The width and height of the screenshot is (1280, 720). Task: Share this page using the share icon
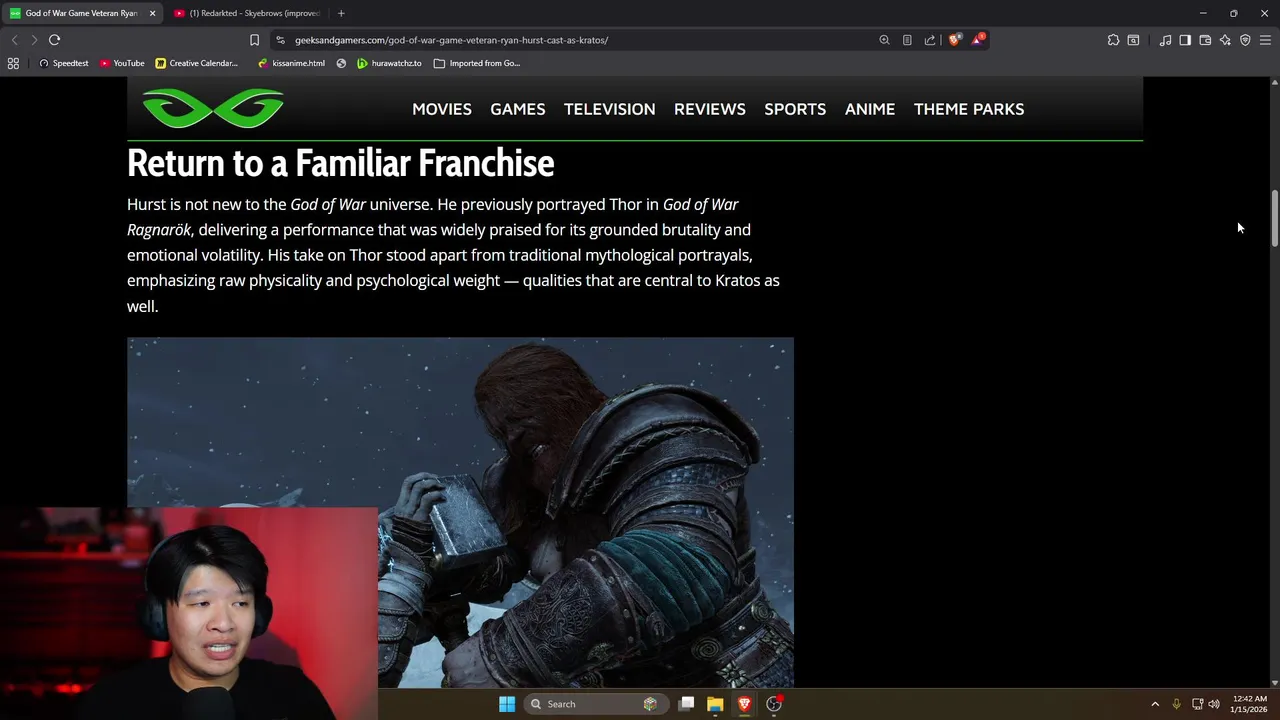930,40
